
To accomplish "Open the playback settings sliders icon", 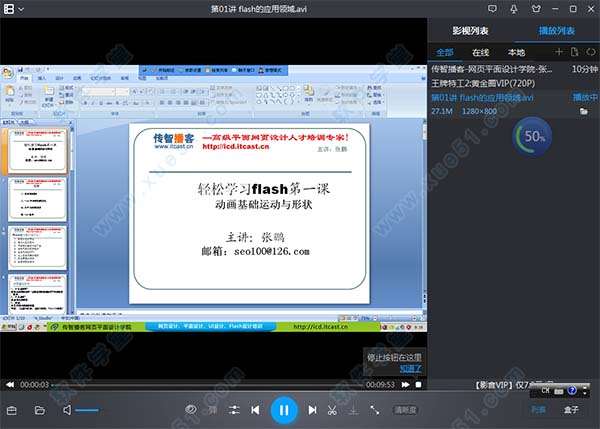I will (234, 410).
